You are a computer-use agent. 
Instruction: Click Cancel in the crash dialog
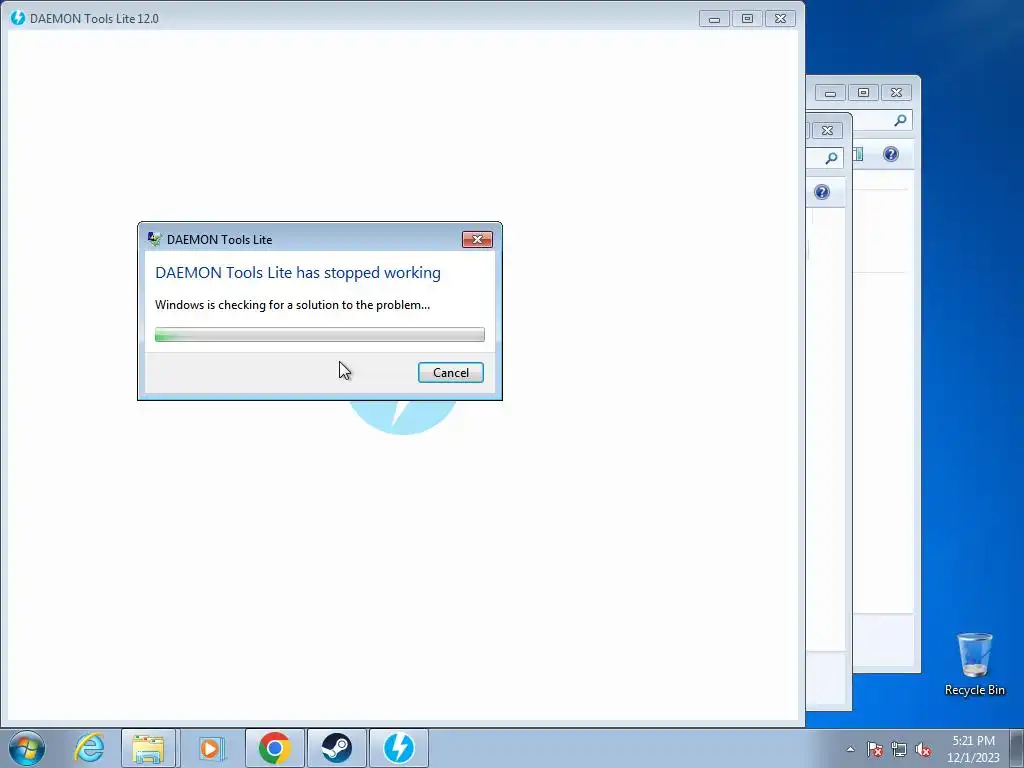coord(451,372)
